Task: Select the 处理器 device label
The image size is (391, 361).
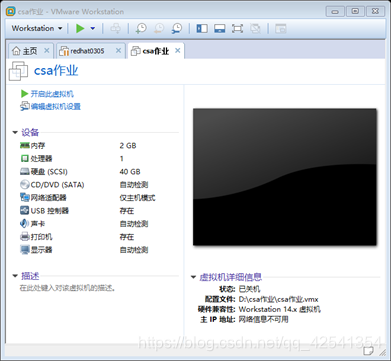Action: 41,159
